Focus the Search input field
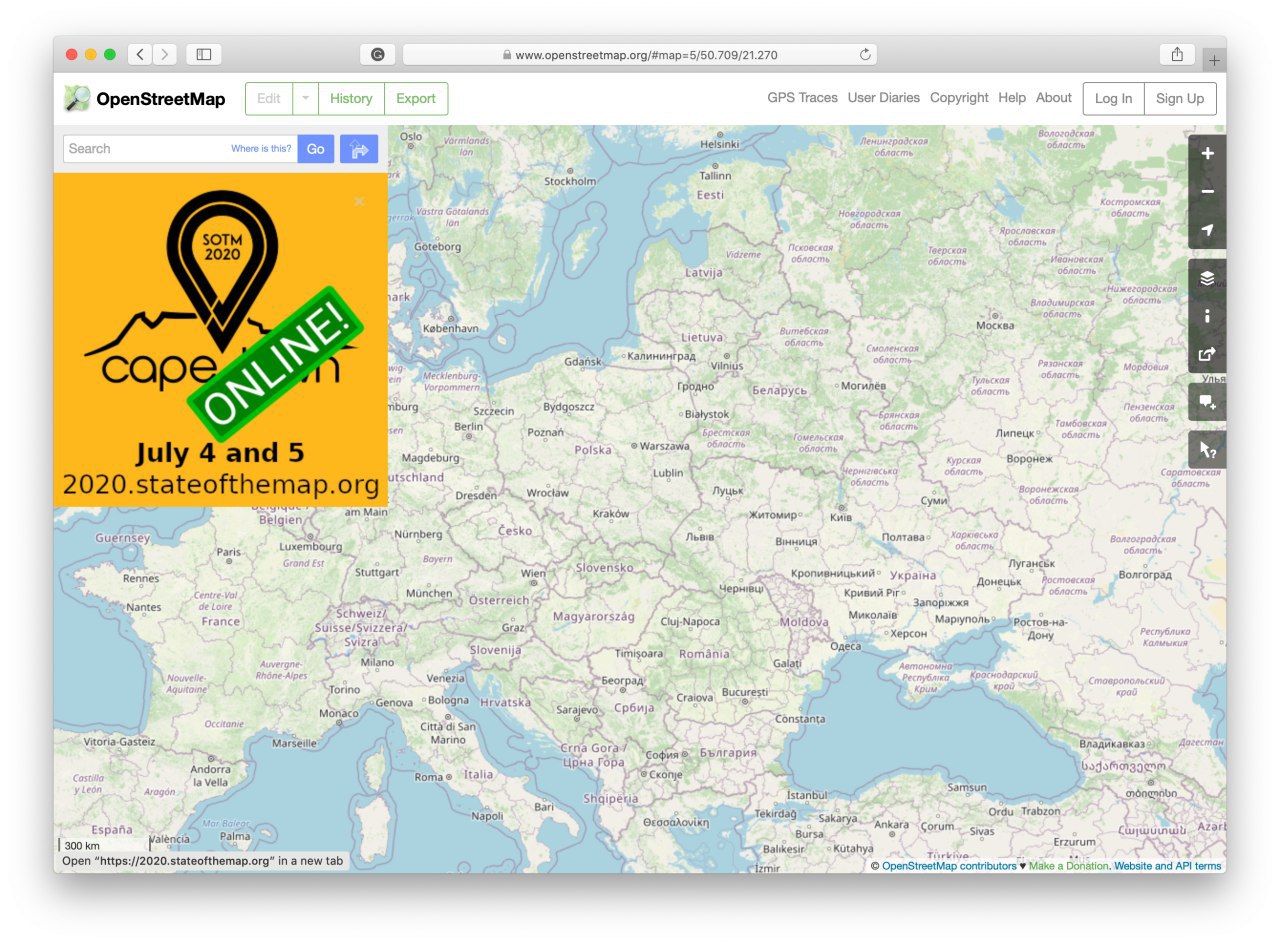This screenshot has height=944, width=1280. pos(180,149)
